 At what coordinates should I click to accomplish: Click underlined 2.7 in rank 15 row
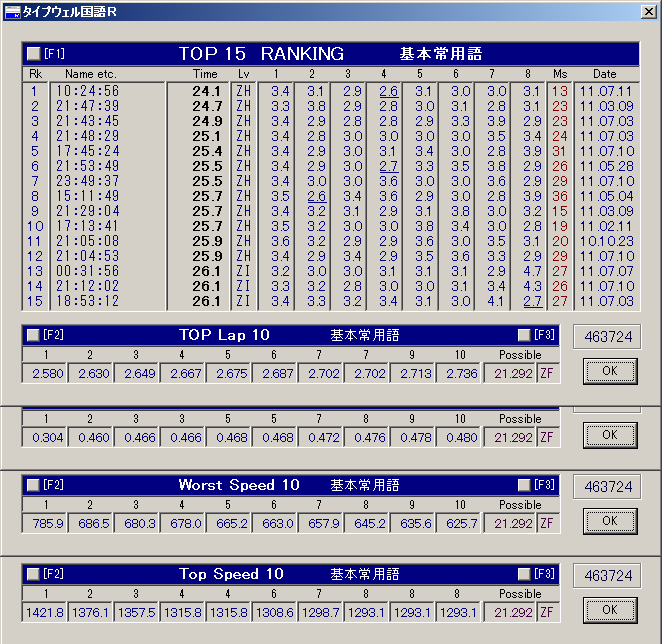click(532, 301)
